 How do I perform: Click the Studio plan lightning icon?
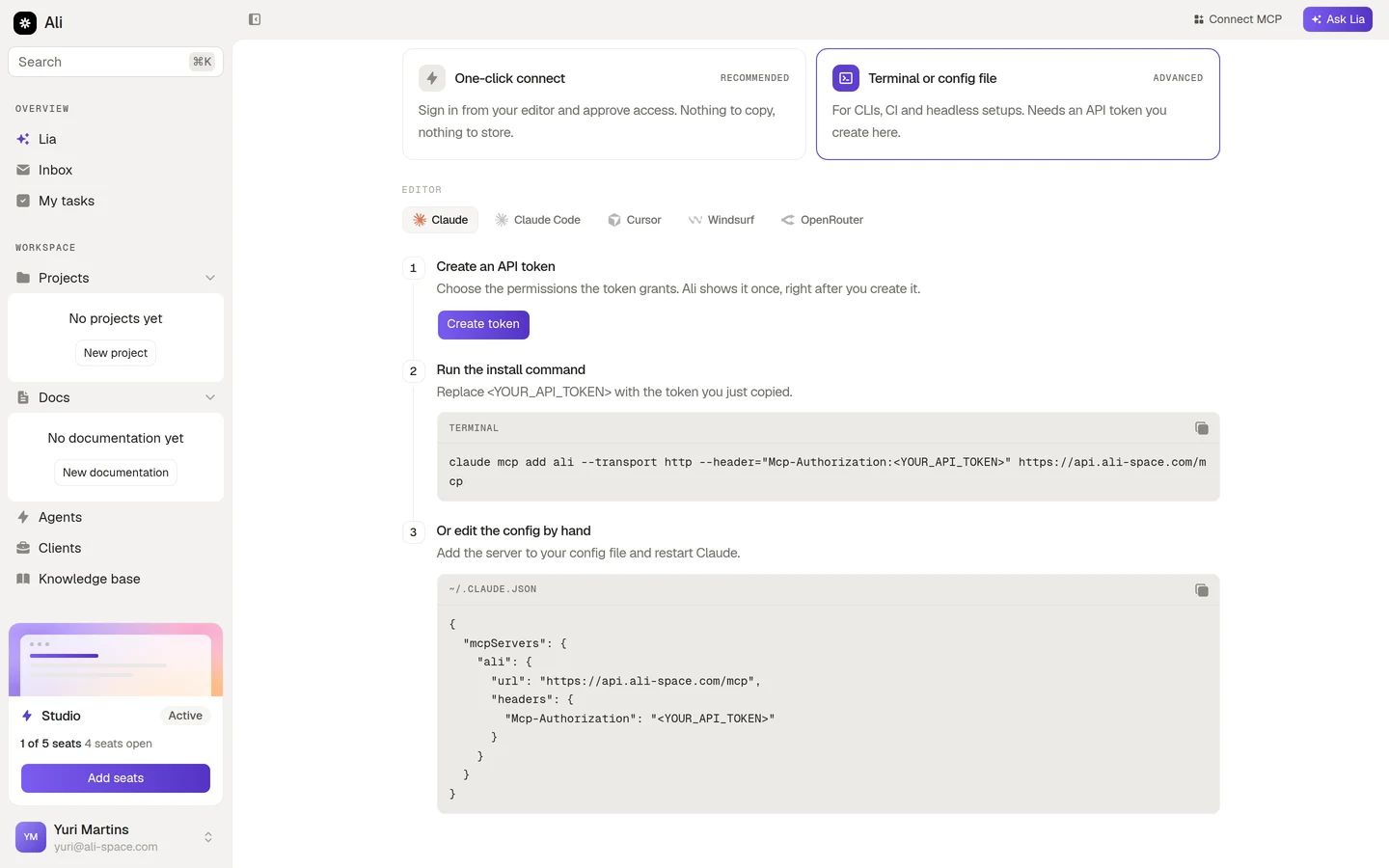[27, 716]
